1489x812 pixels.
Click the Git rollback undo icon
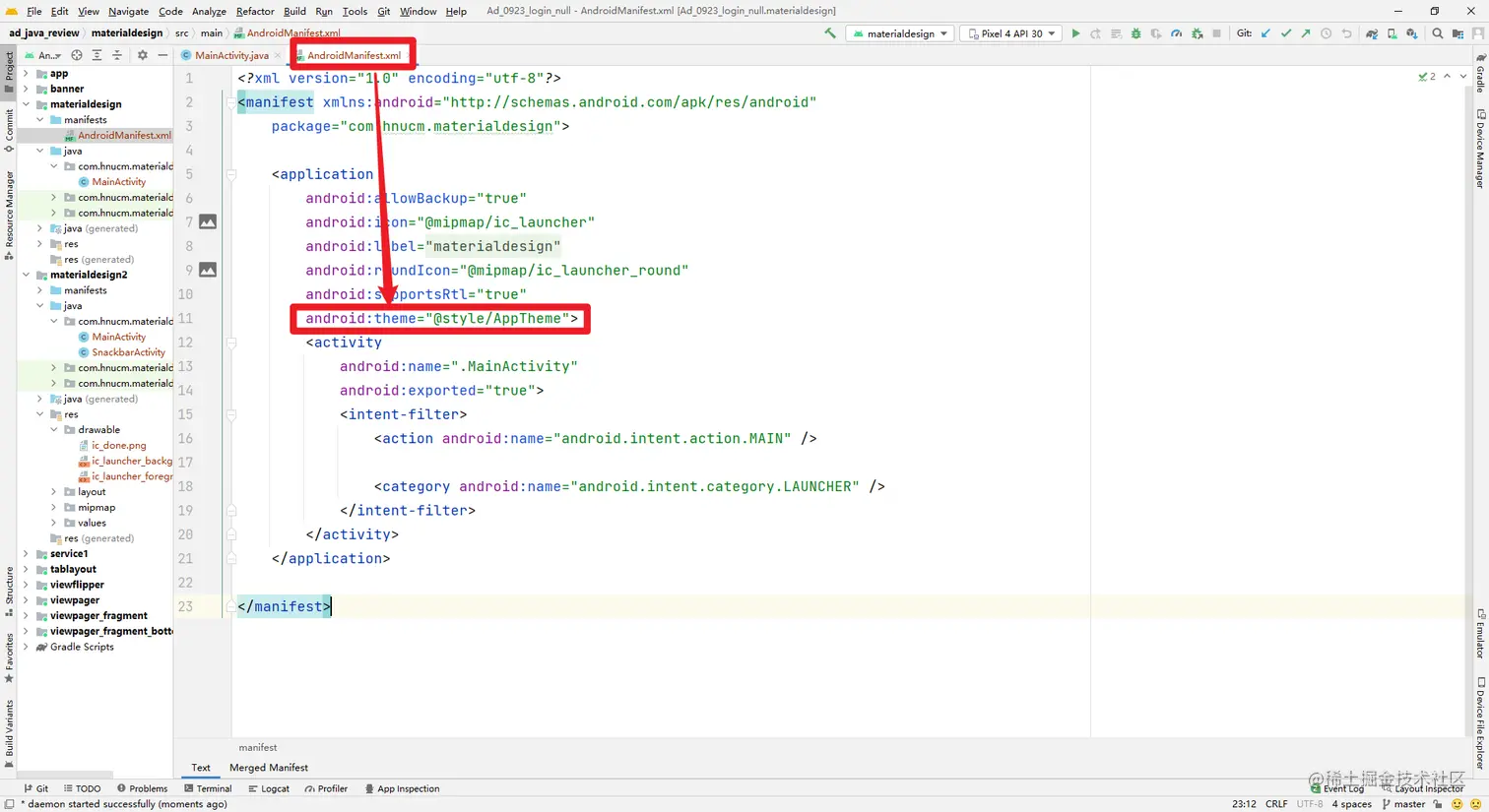point(1346,33)
